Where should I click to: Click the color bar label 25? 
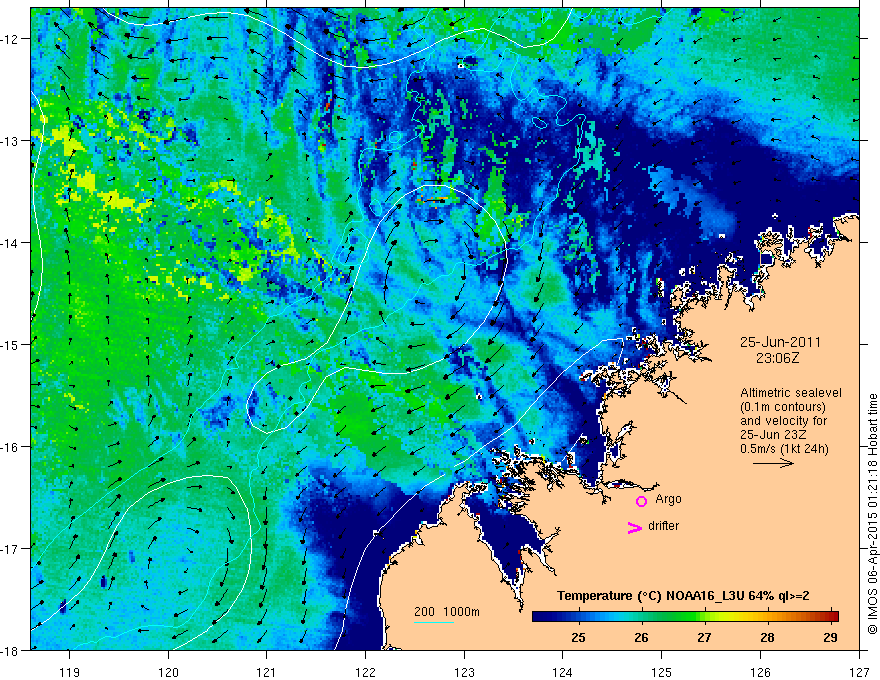(x=579, y=637)
